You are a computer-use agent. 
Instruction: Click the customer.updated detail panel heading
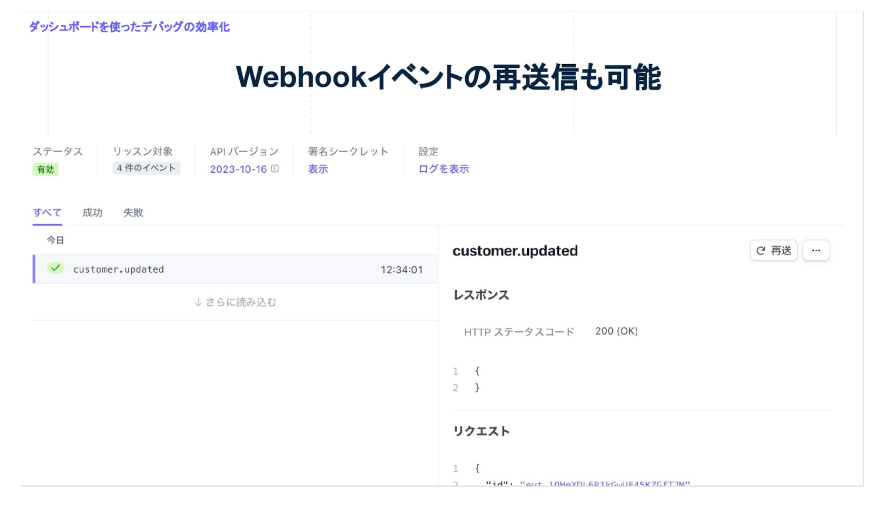(x=515, y=251)
